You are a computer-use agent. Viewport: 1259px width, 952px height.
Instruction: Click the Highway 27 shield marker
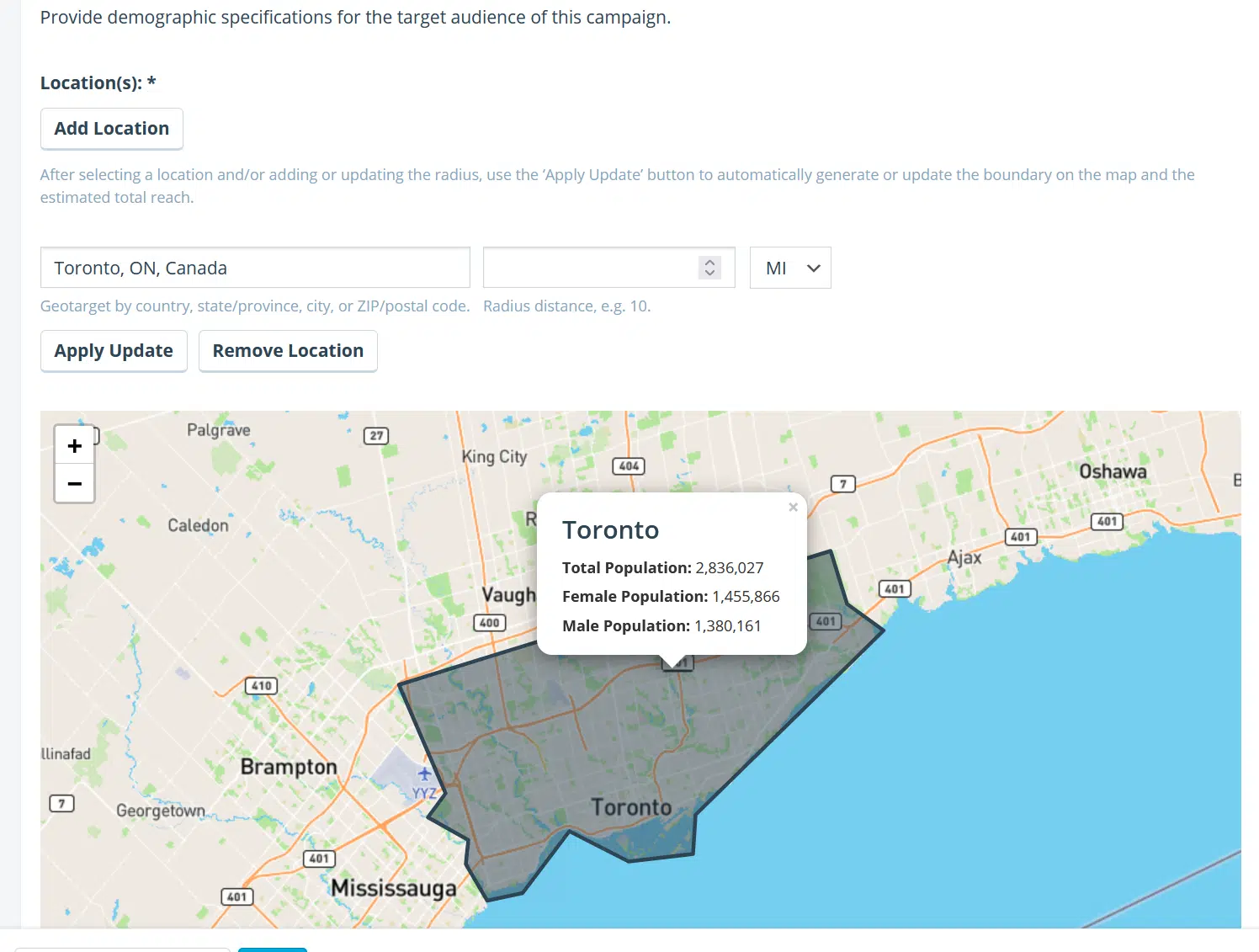click(x=376, y=435)
